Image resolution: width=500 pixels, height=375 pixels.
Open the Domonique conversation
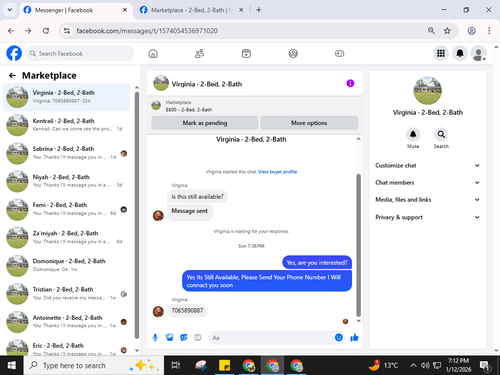tap(67, 265)
